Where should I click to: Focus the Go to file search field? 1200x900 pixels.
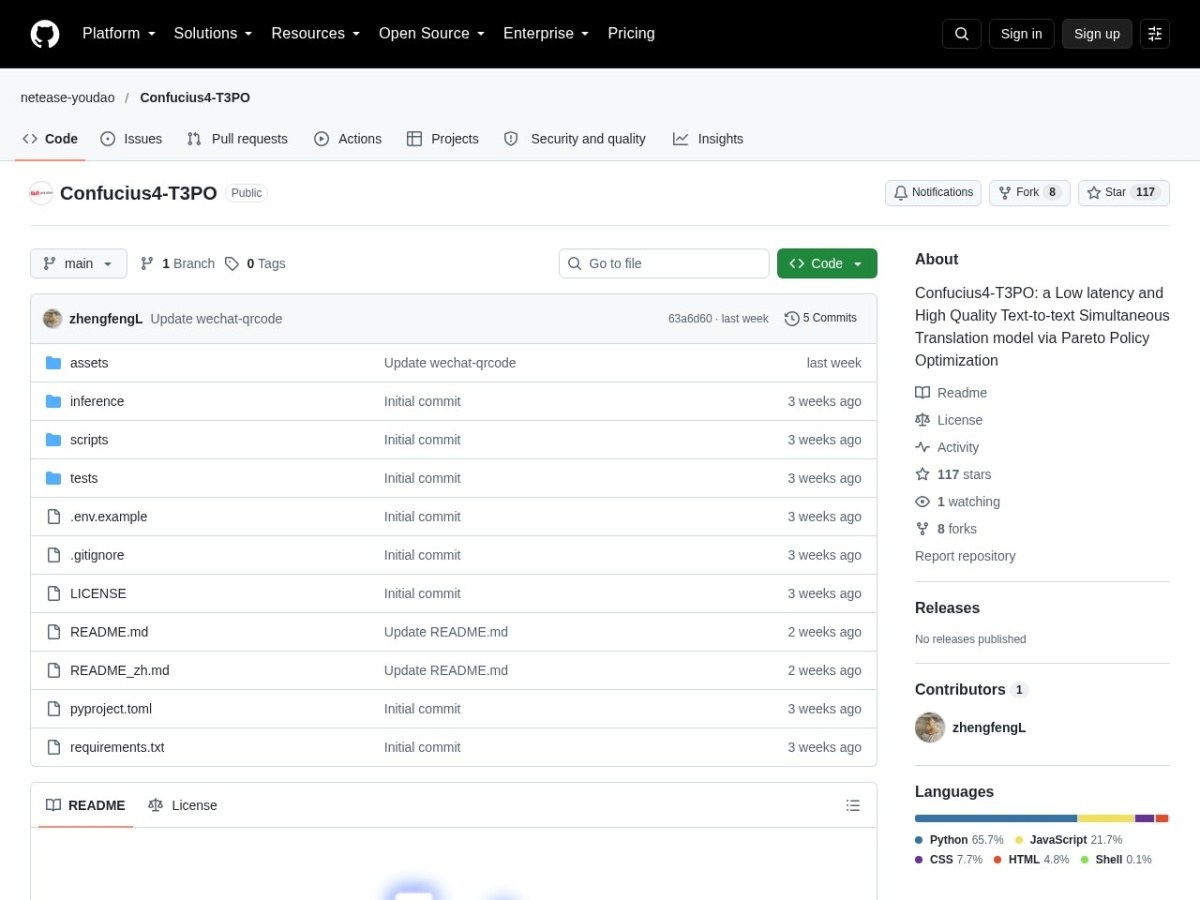click(664, 264)
